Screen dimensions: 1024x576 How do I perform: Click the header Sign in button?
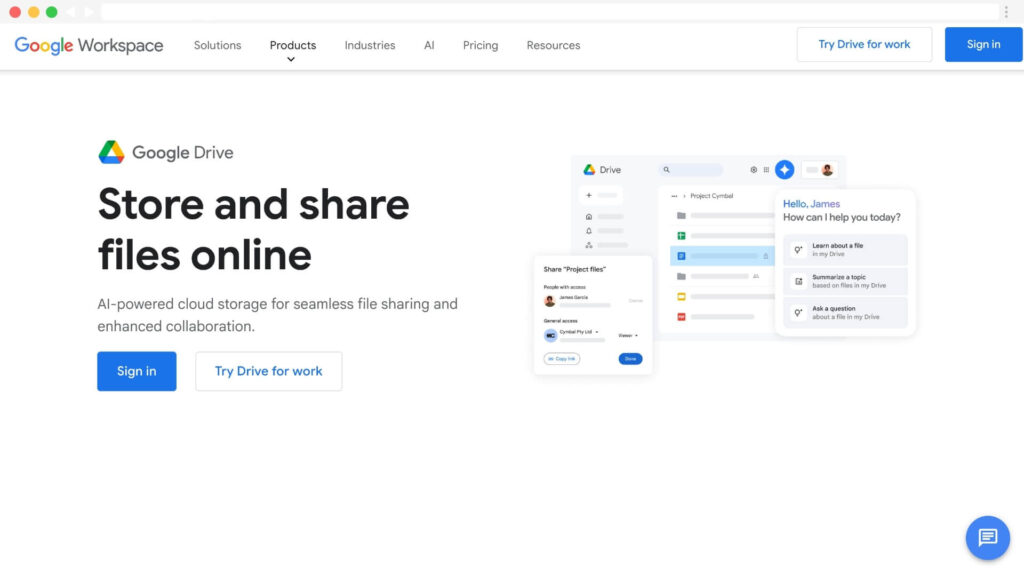coord(983,44)
